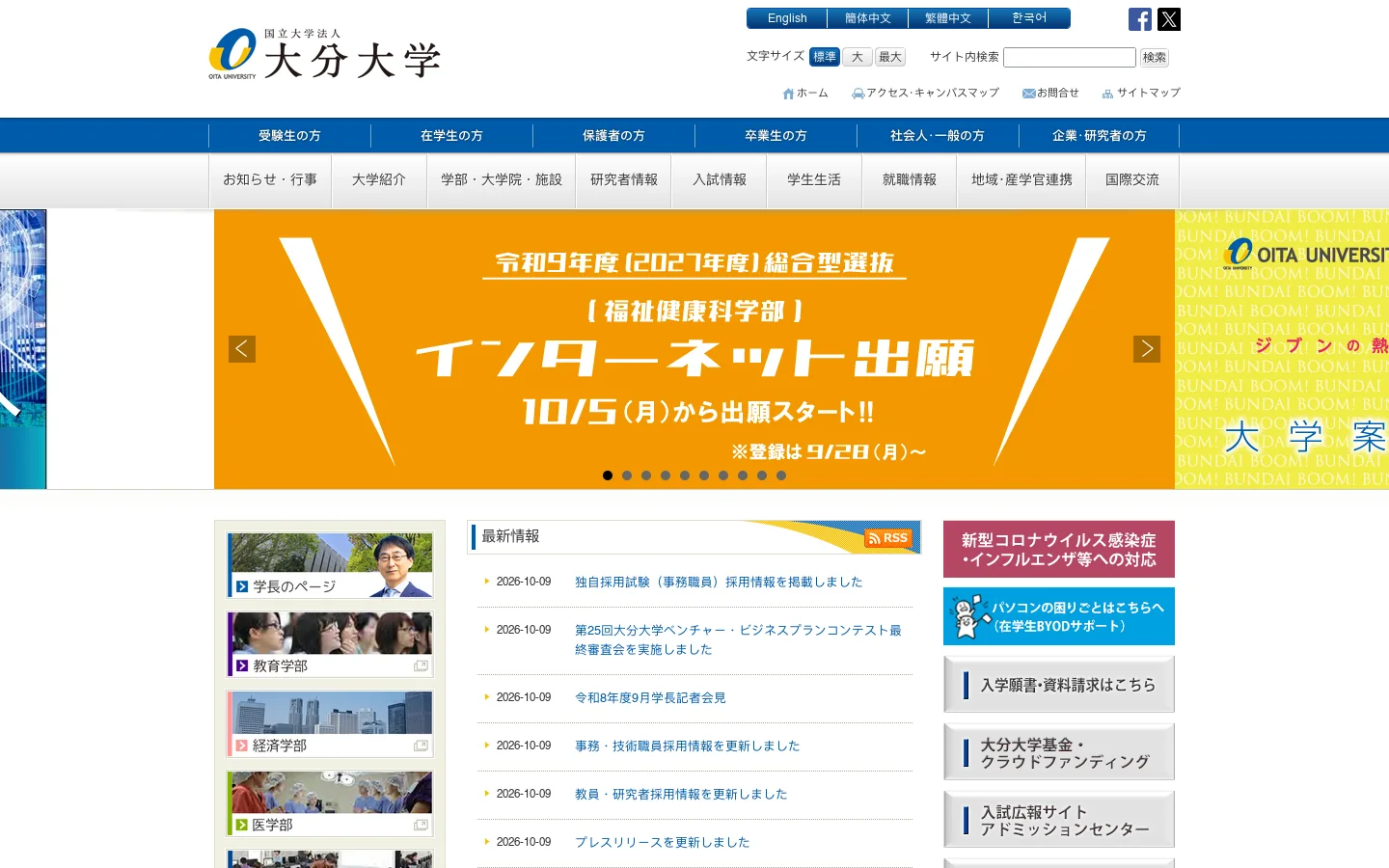This screenshot has height=868, width=1389.
Task: Click external-link icon on 教育学部 card
Action: click(421, 666)
